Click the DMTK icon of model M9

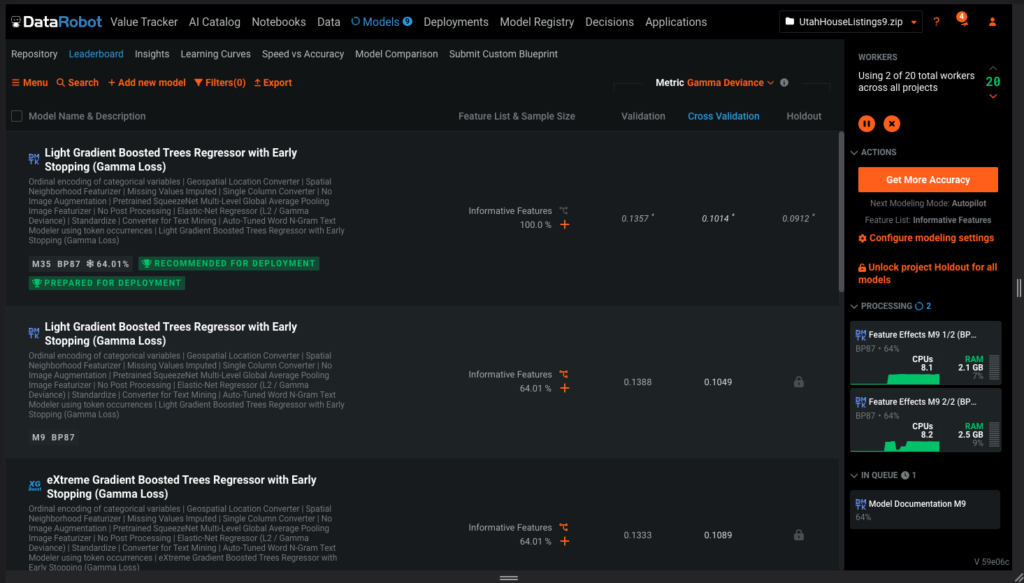(x=34, y=333)
